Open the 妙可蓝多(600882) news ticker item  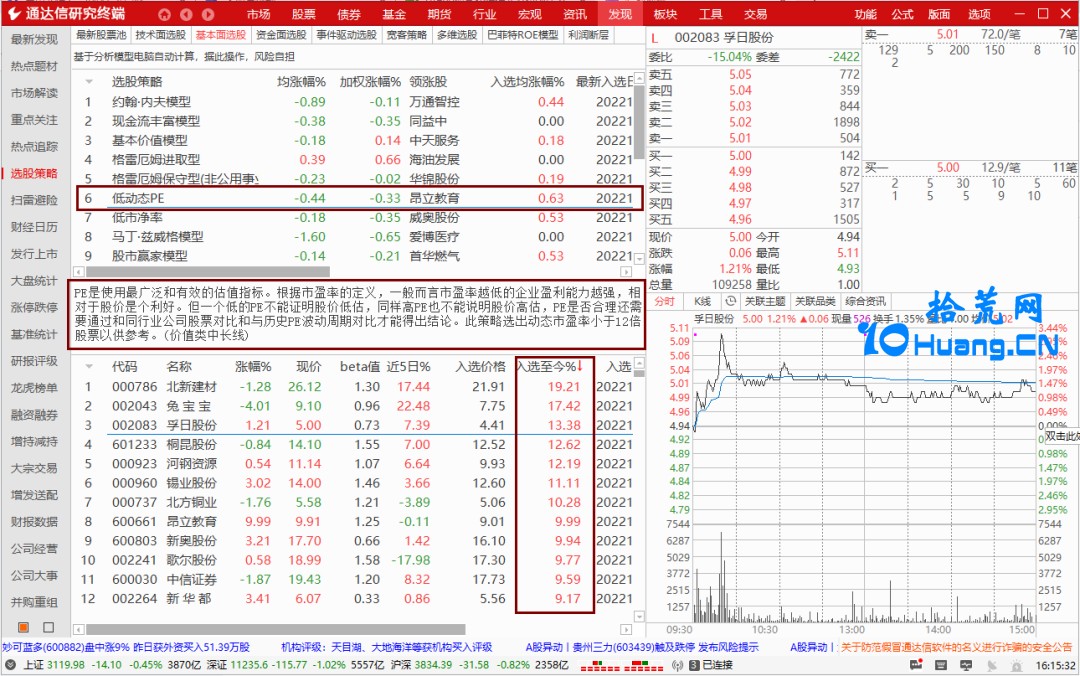click(x=126, y=648)
